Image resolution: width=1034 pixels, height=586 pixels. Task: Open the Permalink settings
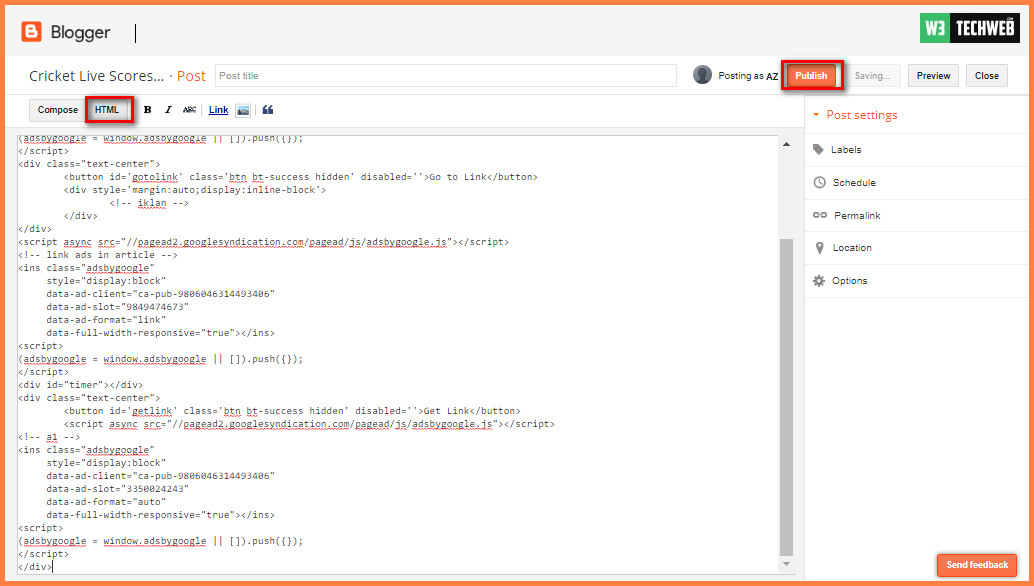coord(856,216)
